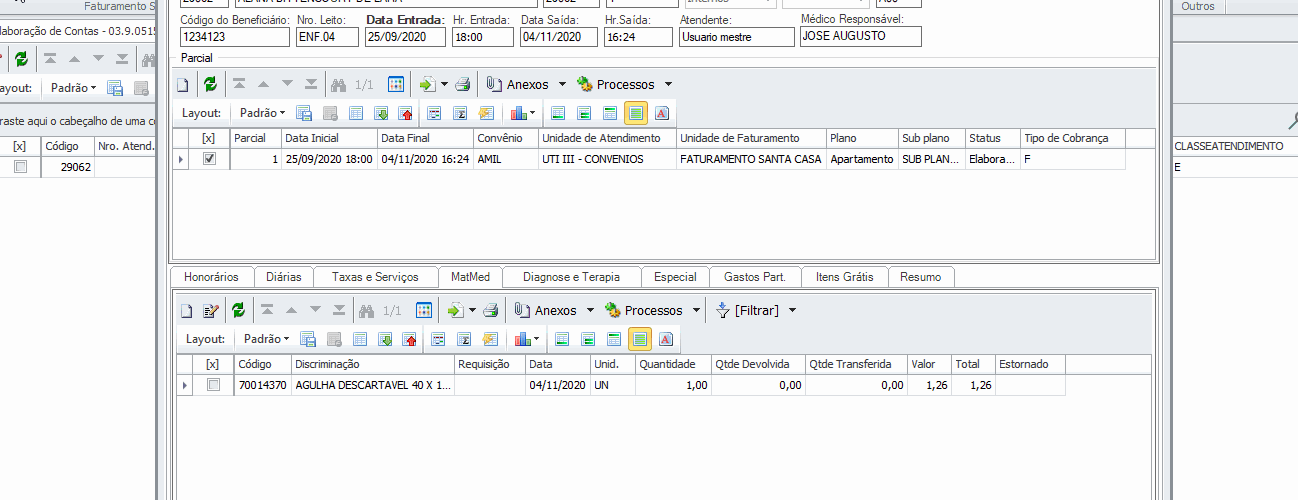Viewport: 1298px width, 500px height.
Task: Click highlighted grid view icon in MatMed bar
Action: coord(640,339)
